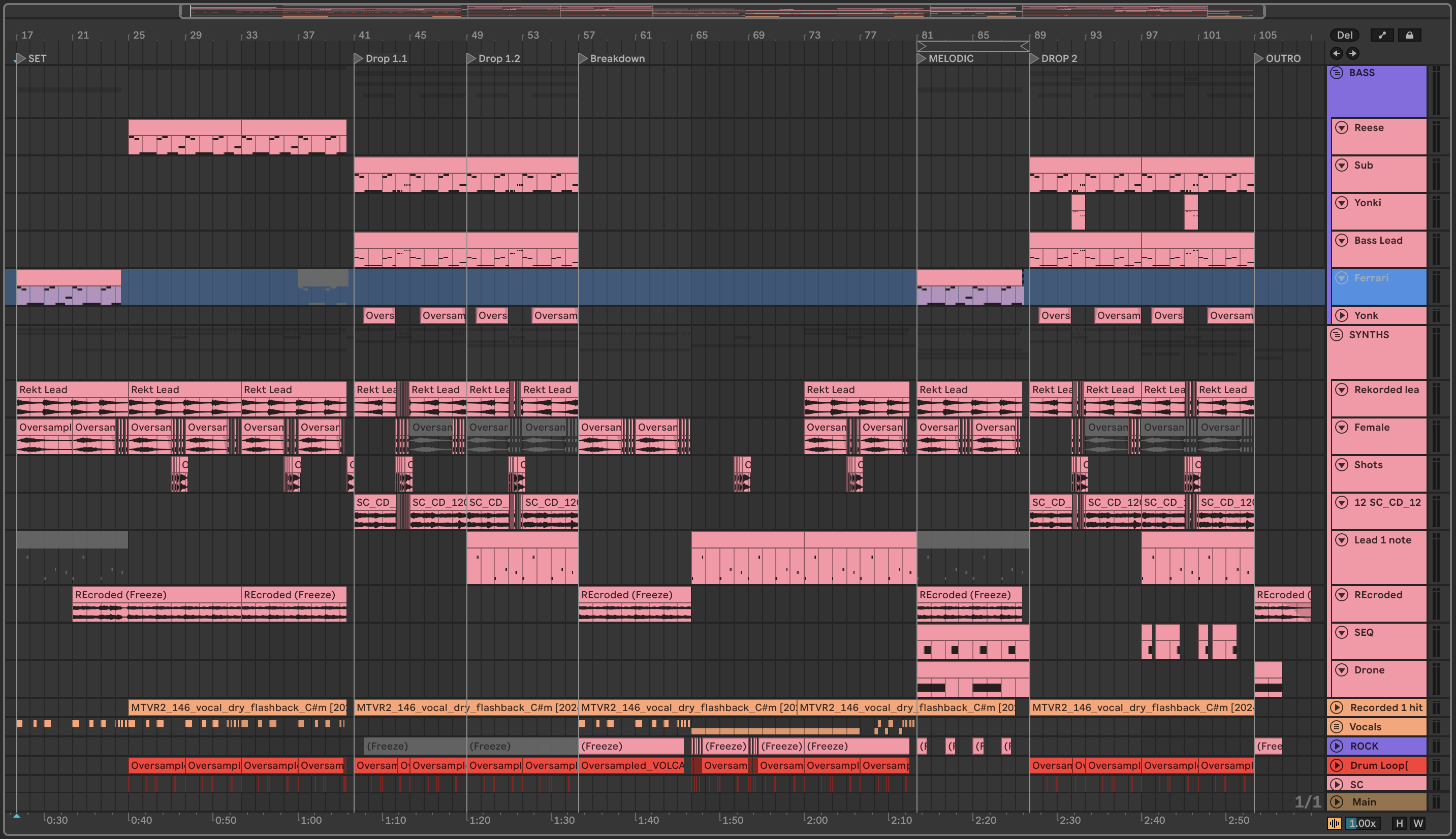Select the Sub track name
Image resolution: width=1456 pixels, height=839 pixels.
point(1363,165)
